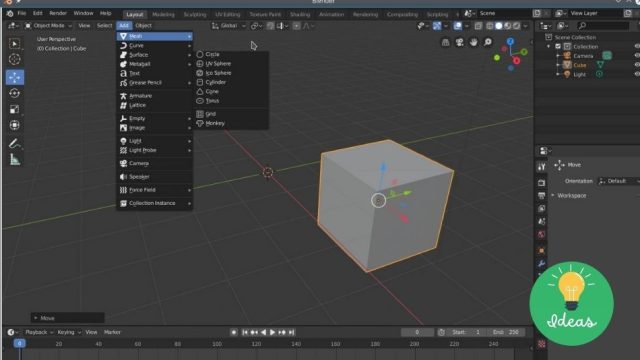This screenshot has height=360, width=640.
Task: Click the Transform tool icon
Action: [15, 125]
